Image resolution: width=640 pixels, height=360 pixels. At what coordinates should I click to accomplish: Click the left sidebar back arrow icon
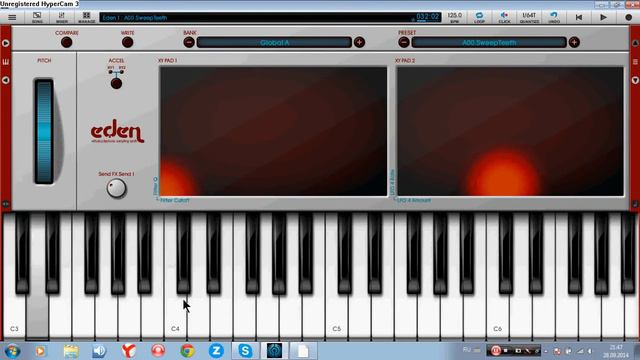pyautogui.click(x=6, y=80)
